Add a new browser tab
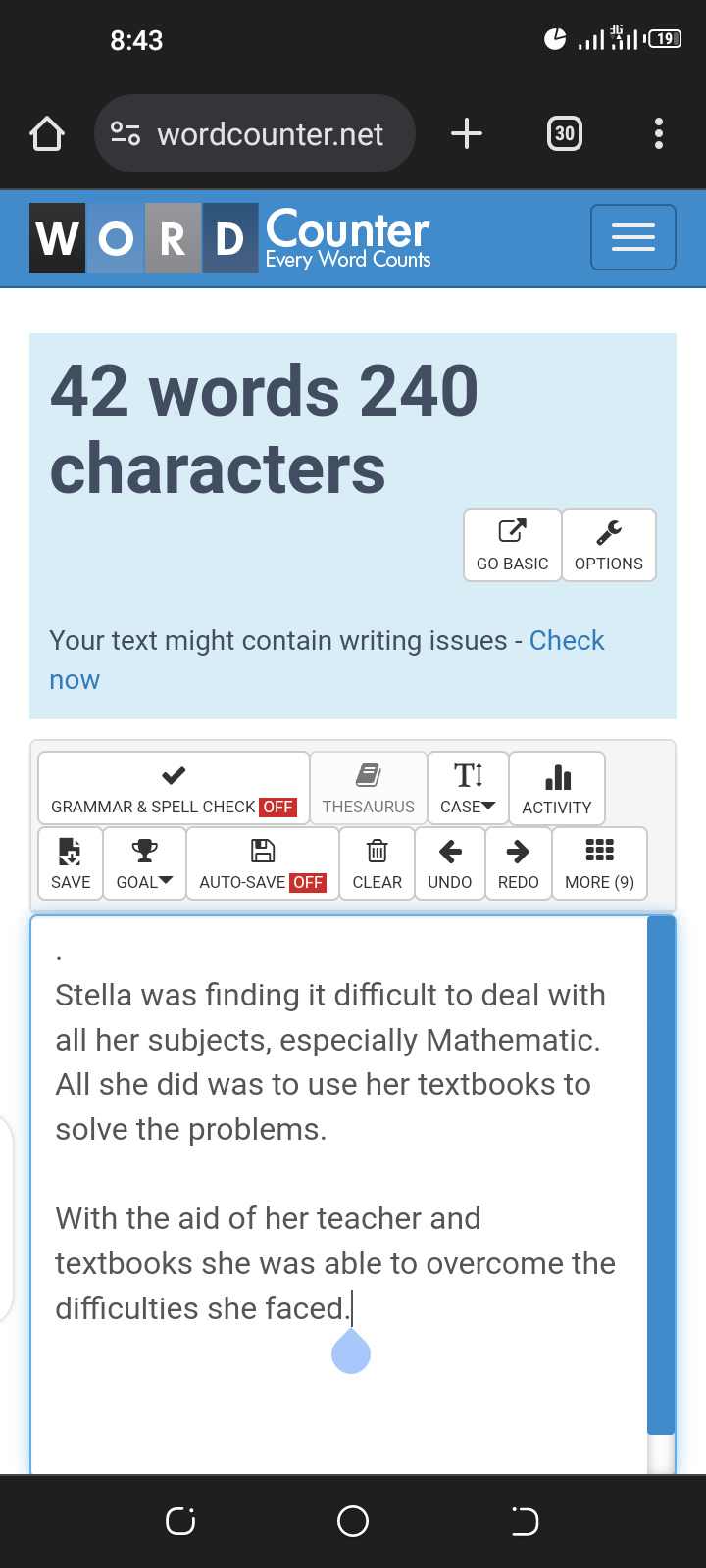 (467, 133)
